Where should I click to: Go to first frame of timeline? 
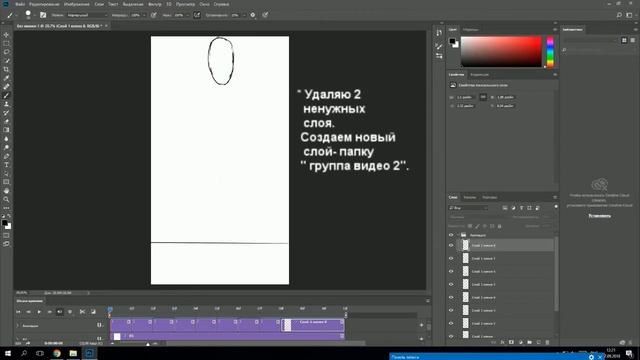coord(18,312)
